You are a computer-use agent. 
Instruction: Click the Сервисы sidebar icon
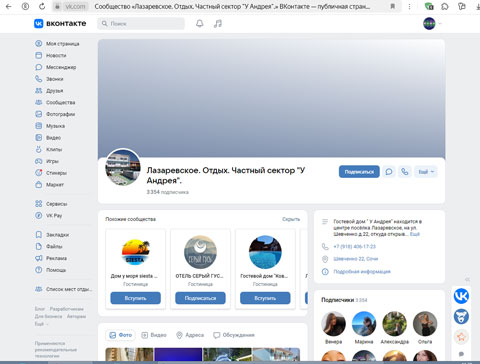[39, 204]
